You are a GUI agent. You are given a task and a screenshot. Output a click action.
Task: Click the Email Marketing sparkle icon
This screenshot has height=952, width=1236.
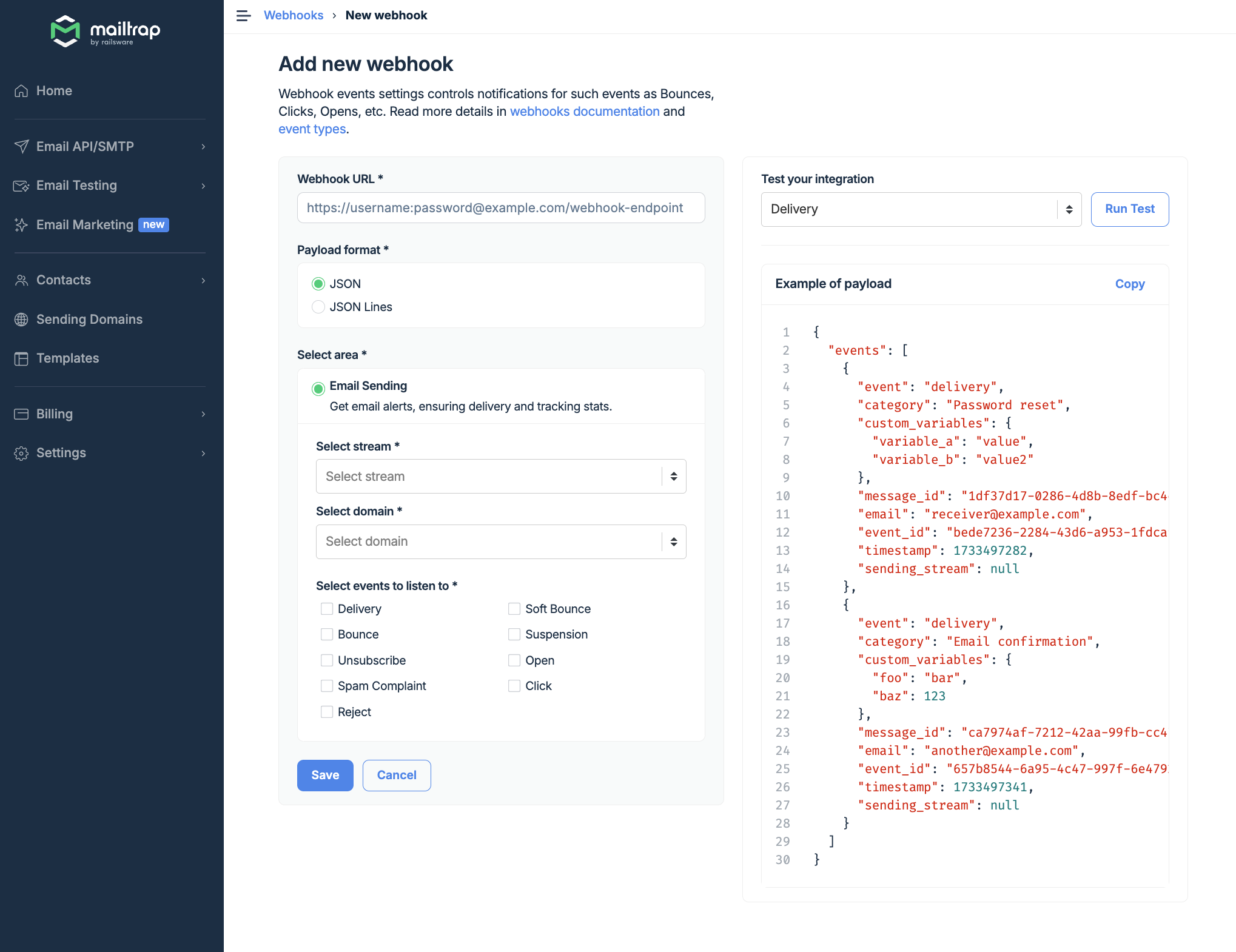pyautogui.click(x=21, y=225)
